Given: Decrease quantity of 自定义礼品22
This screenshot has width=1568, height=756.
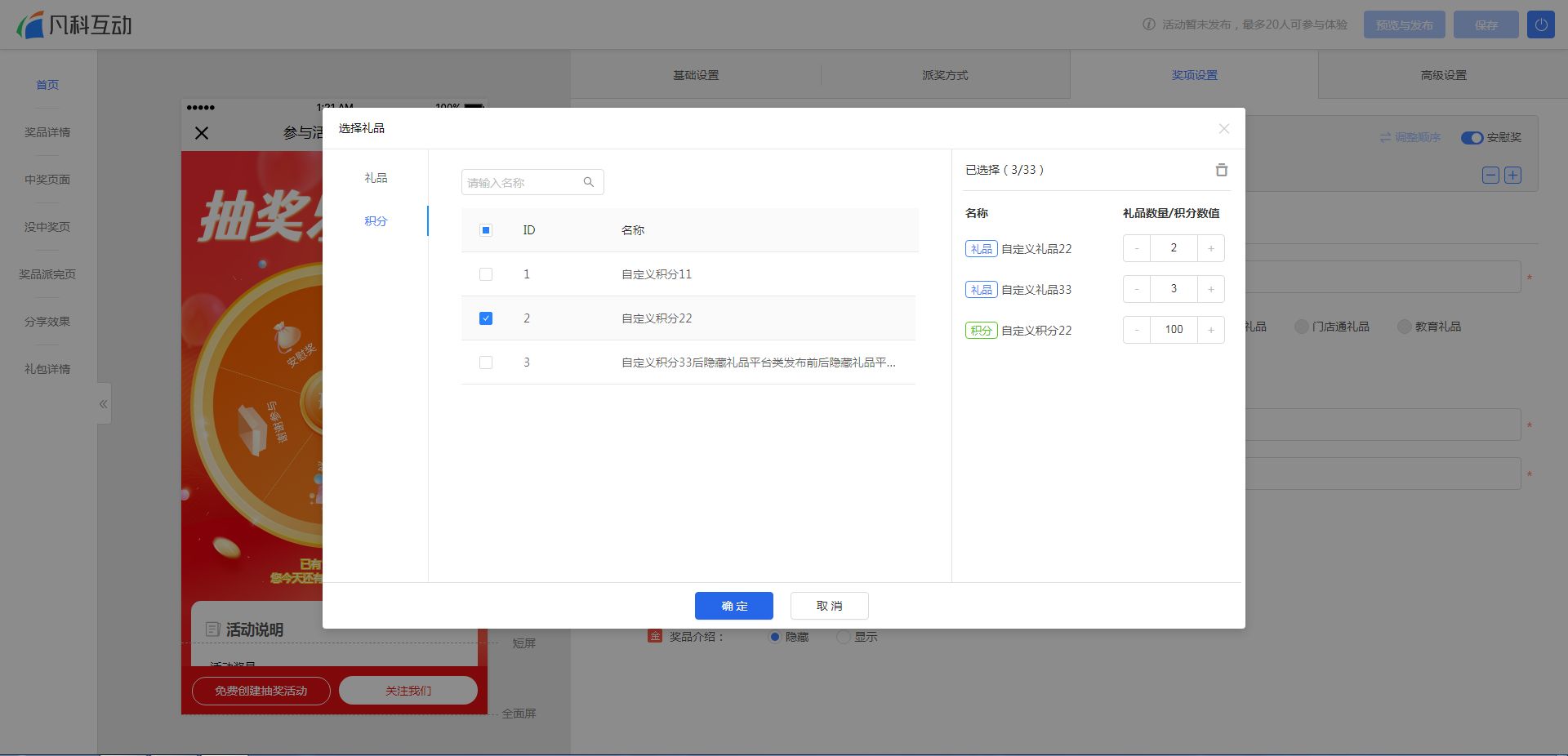Looking at the screenshot, I should coord(1136,248).
